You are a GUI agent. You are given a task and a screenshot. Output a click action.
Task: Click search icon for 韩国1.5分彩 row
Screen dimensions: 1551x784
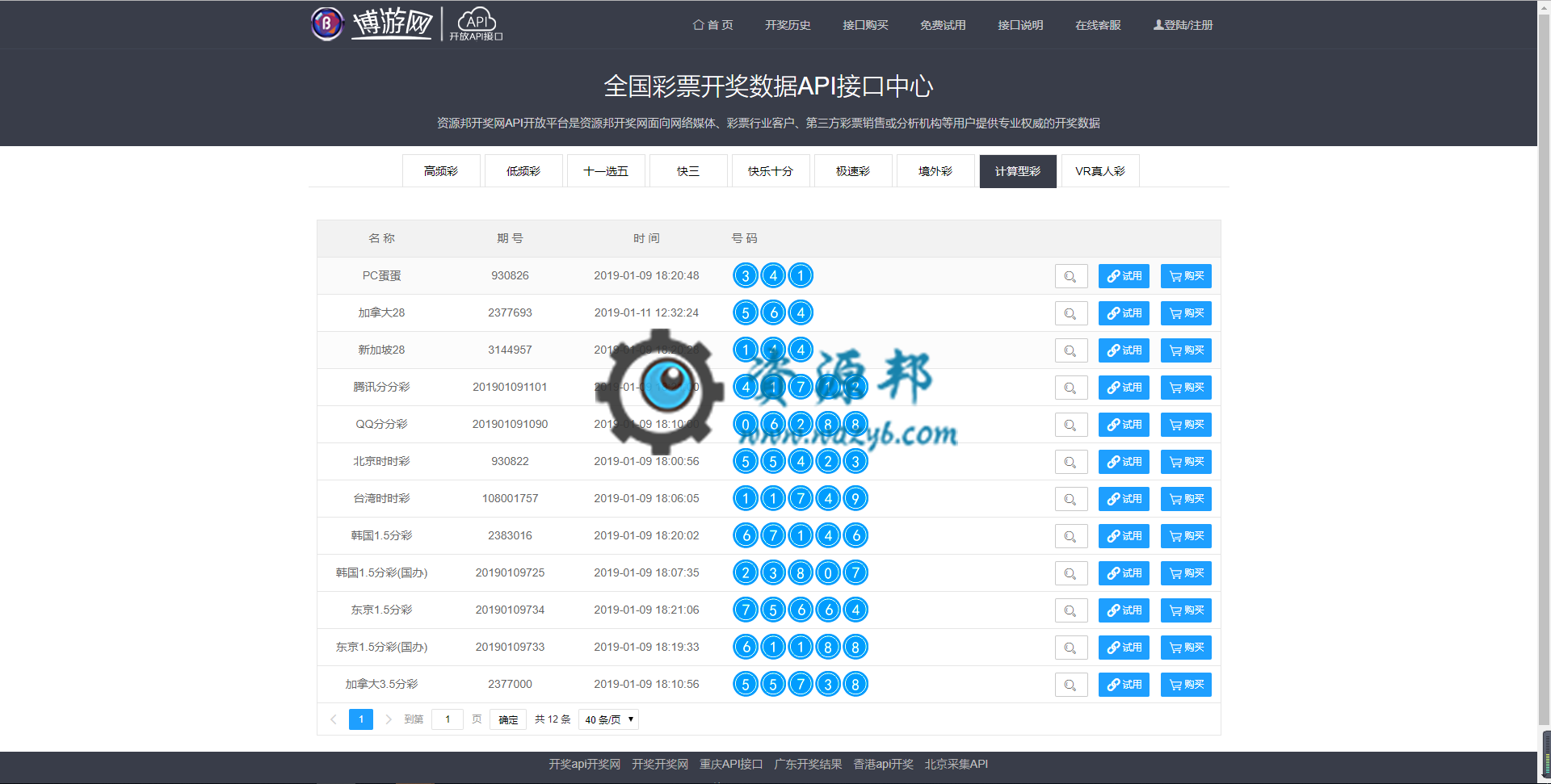(1071, 536)
